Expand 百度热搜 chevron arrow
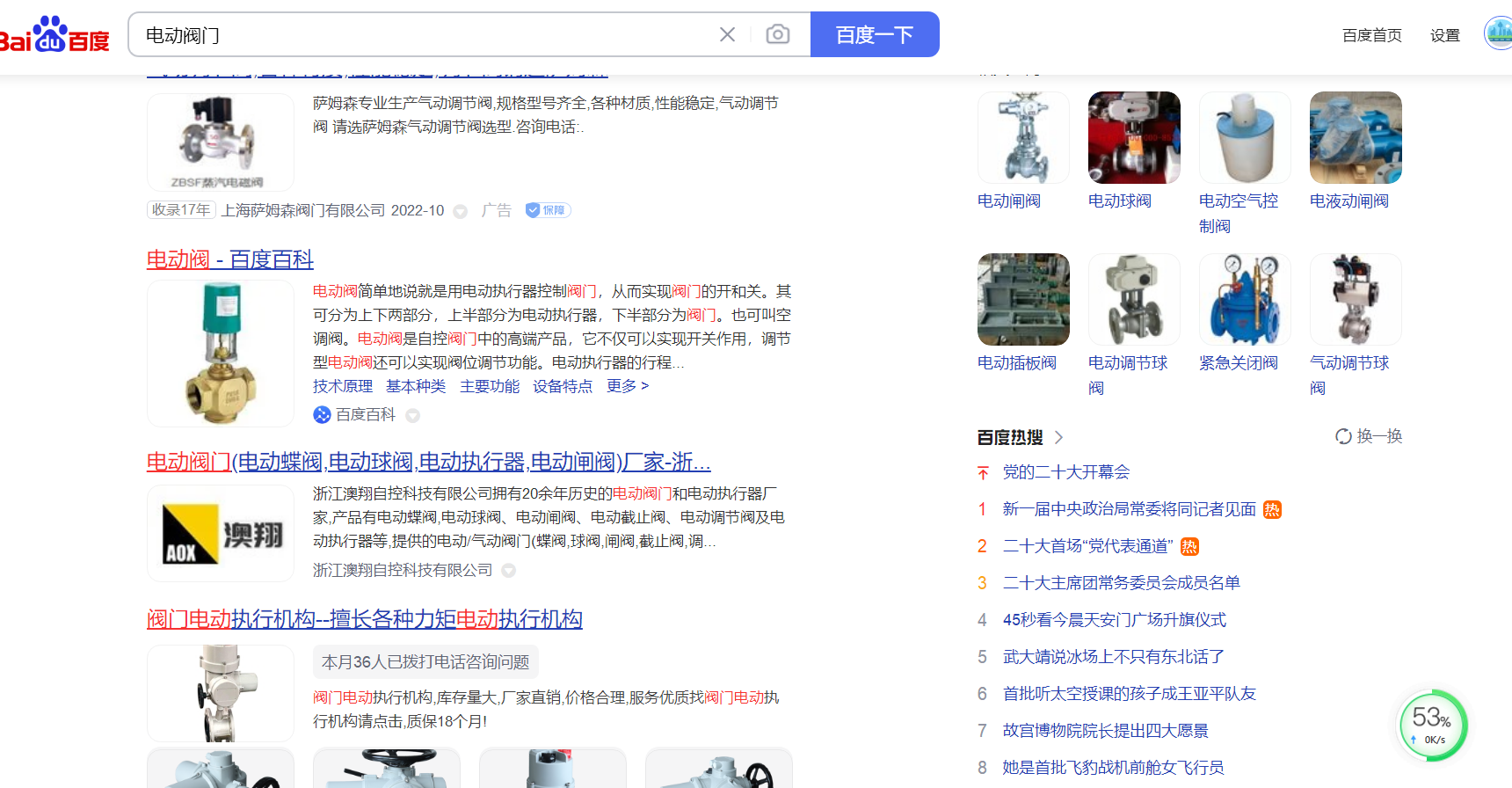1512x788 pixels. pos(1058,437)
